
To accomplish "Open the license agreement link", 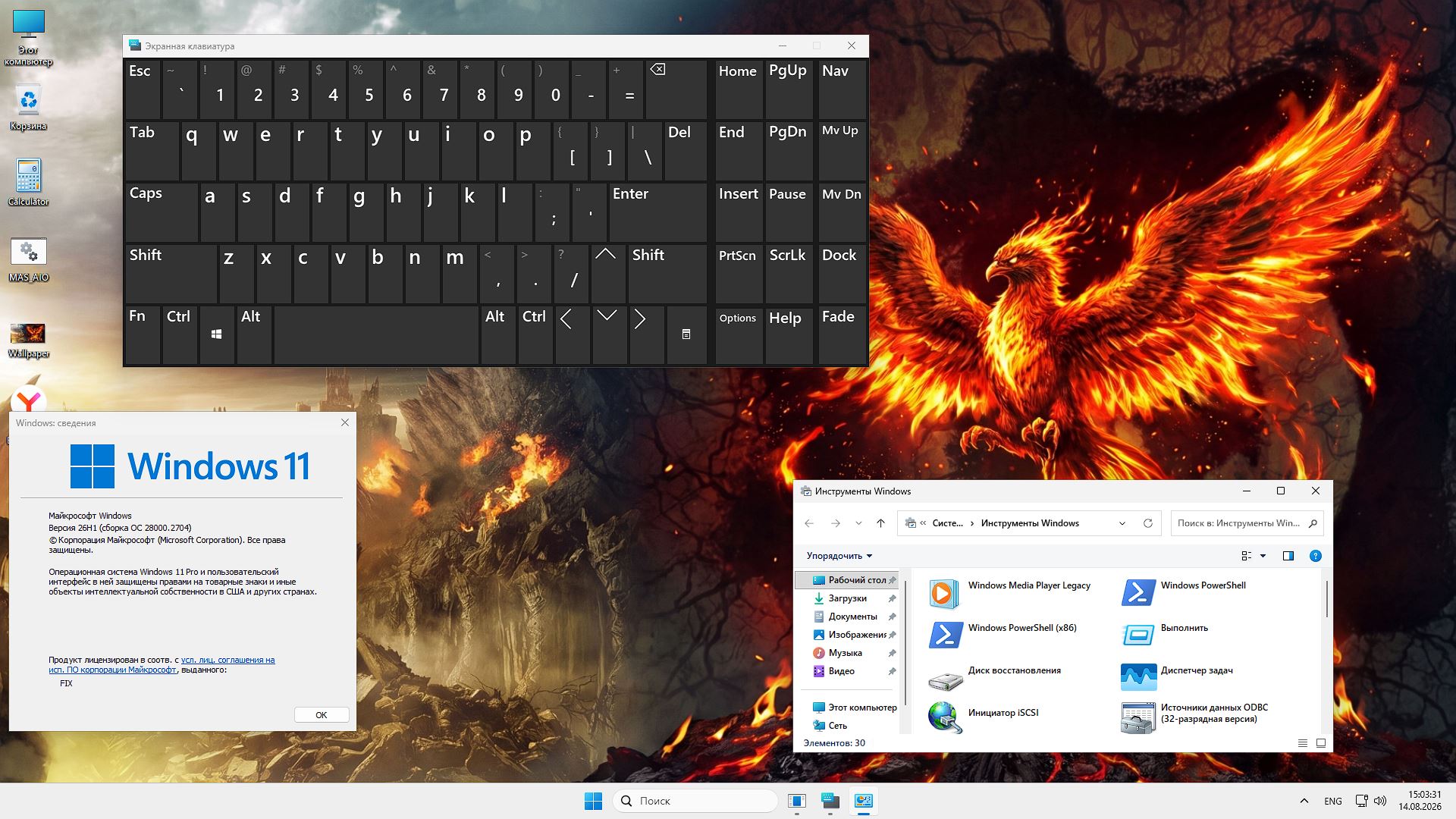I will [162, 665].
